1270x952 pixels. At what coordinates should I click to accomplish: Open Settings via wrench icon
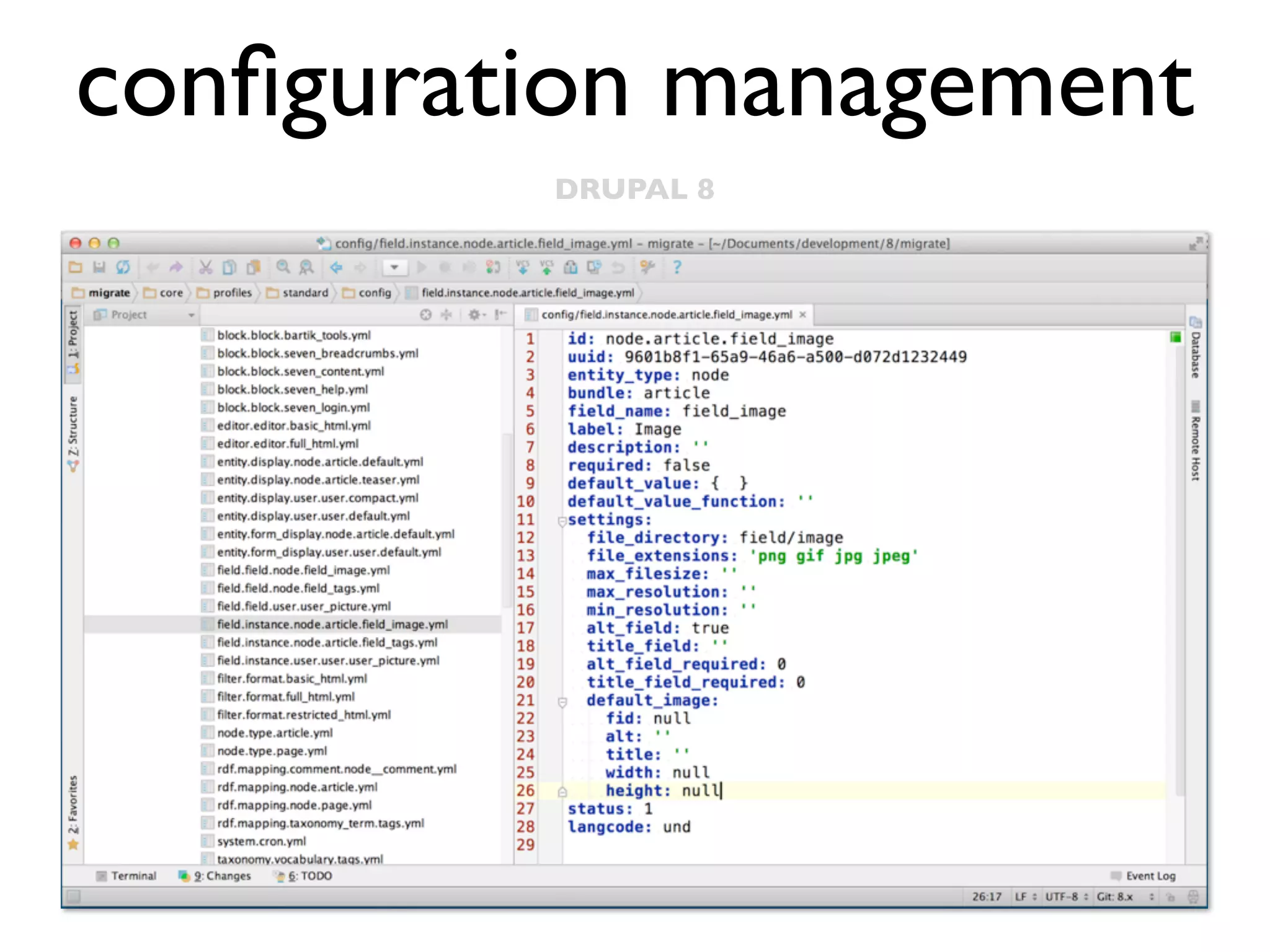click(x=647, y=267)
